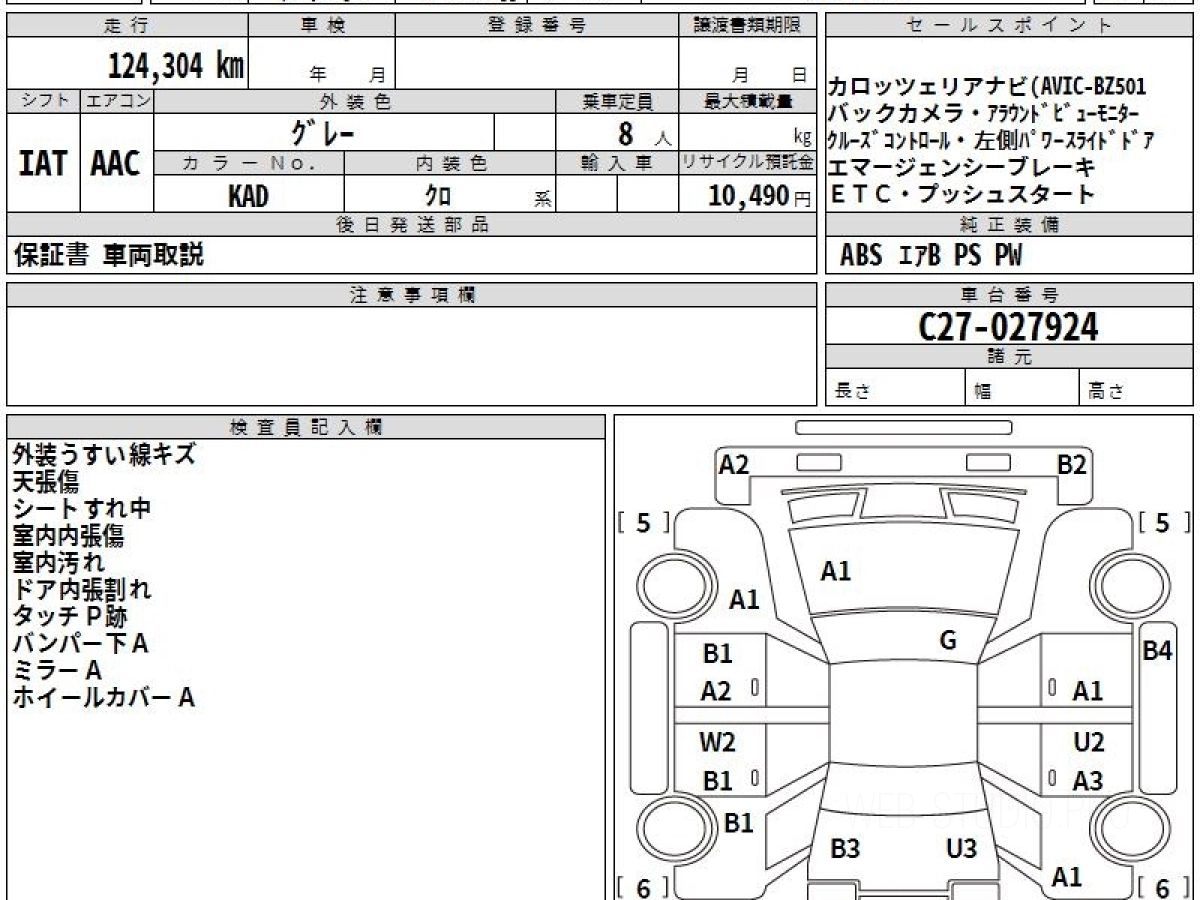Click the U3 damage mark
1200x900 pixels.
(x=961, y=849)
